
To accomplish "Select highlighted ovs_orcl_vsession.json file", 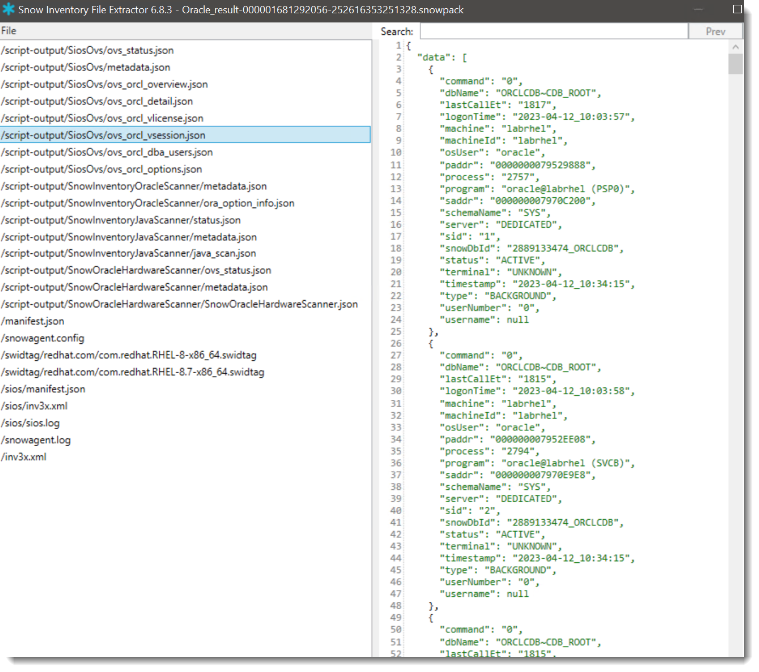I will click(x=185, y=135).
